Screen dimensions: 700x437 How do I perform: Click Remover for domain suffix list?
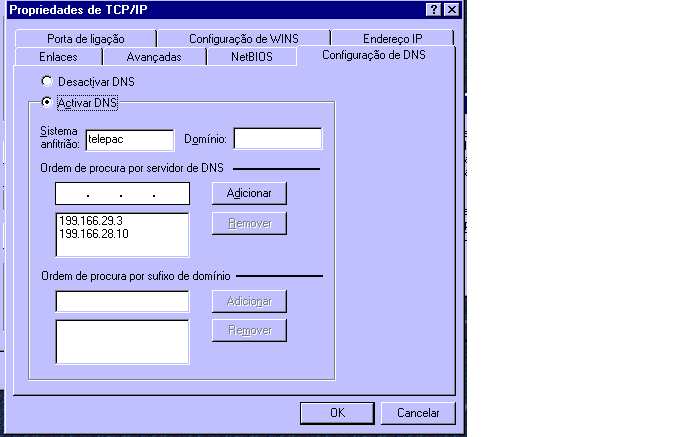click(249, 330)
